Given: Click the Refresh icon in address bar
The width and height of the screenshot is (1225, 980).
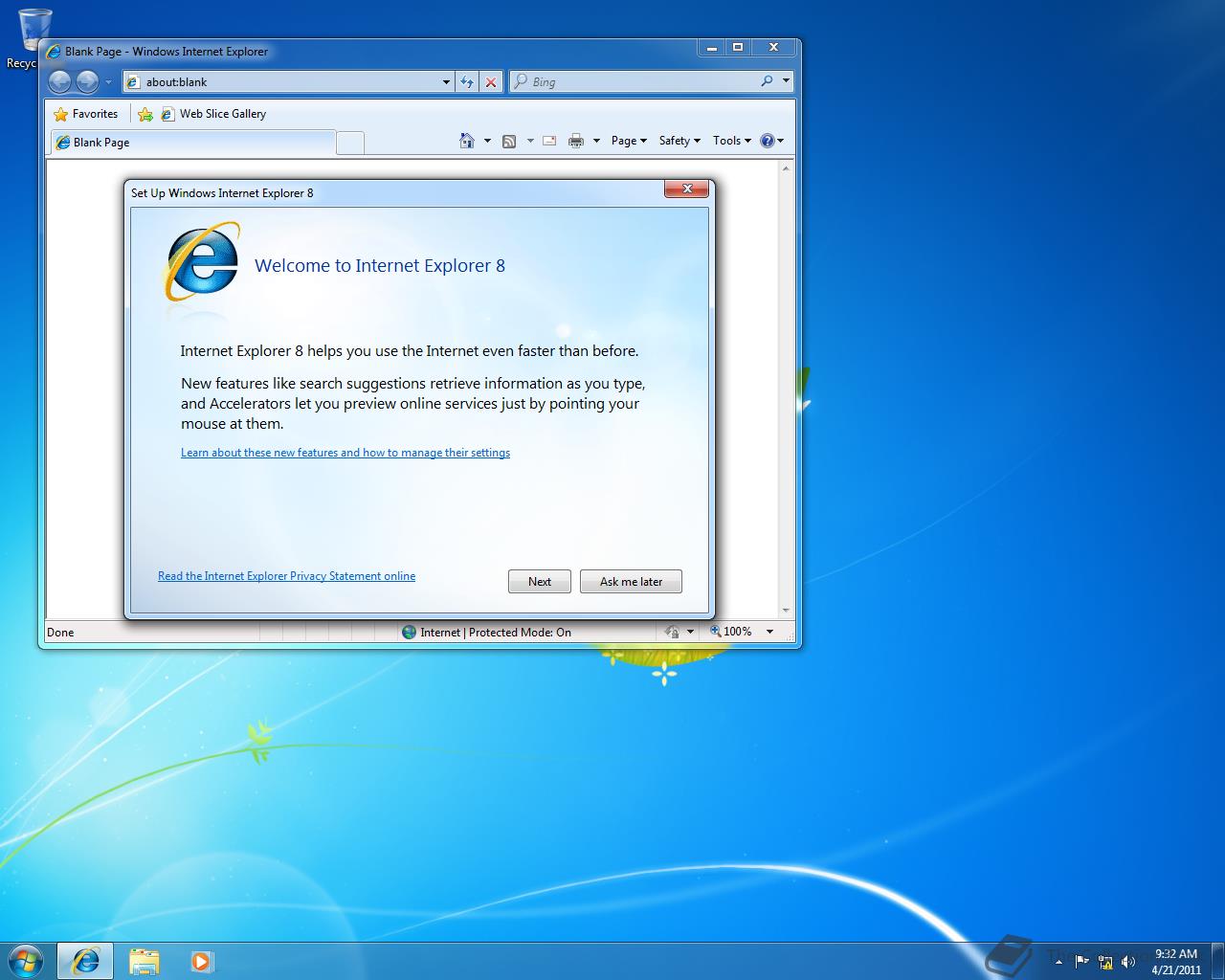Looking at the screenshot, I should click(x=467, y=82).
